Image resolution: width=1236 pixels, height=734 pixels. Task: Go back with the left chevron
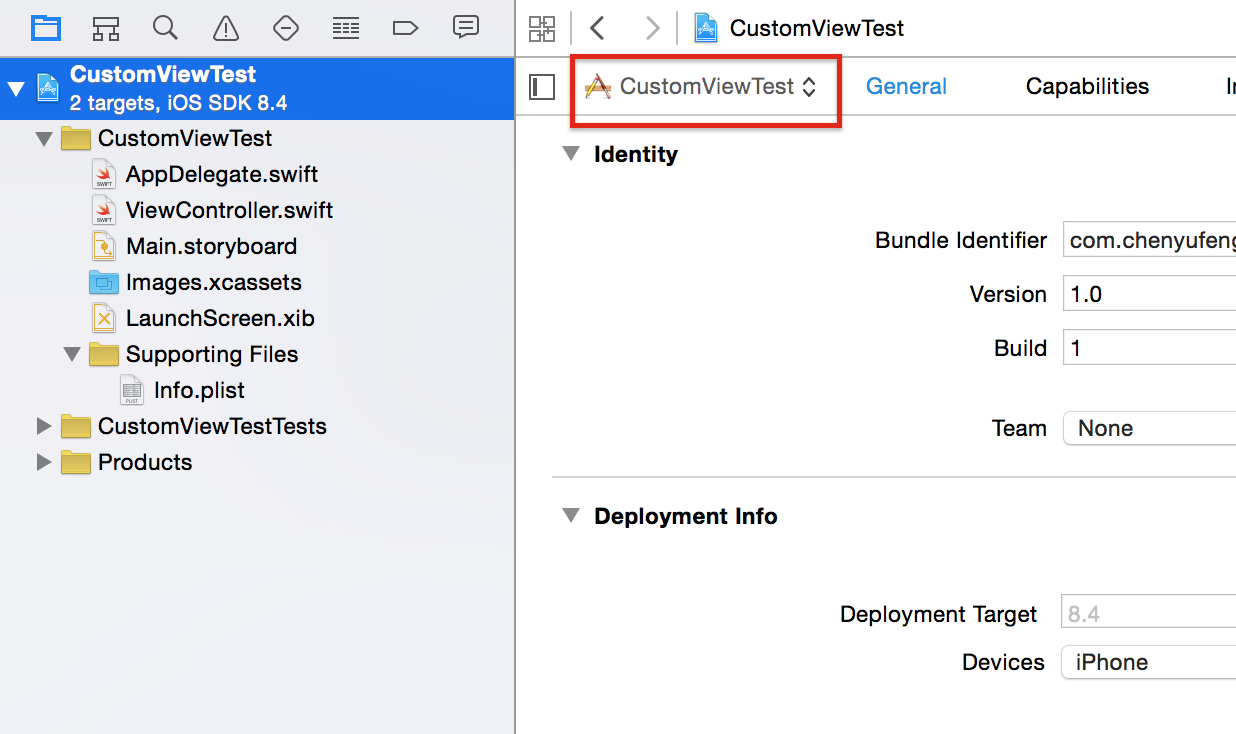pos(598,28)
